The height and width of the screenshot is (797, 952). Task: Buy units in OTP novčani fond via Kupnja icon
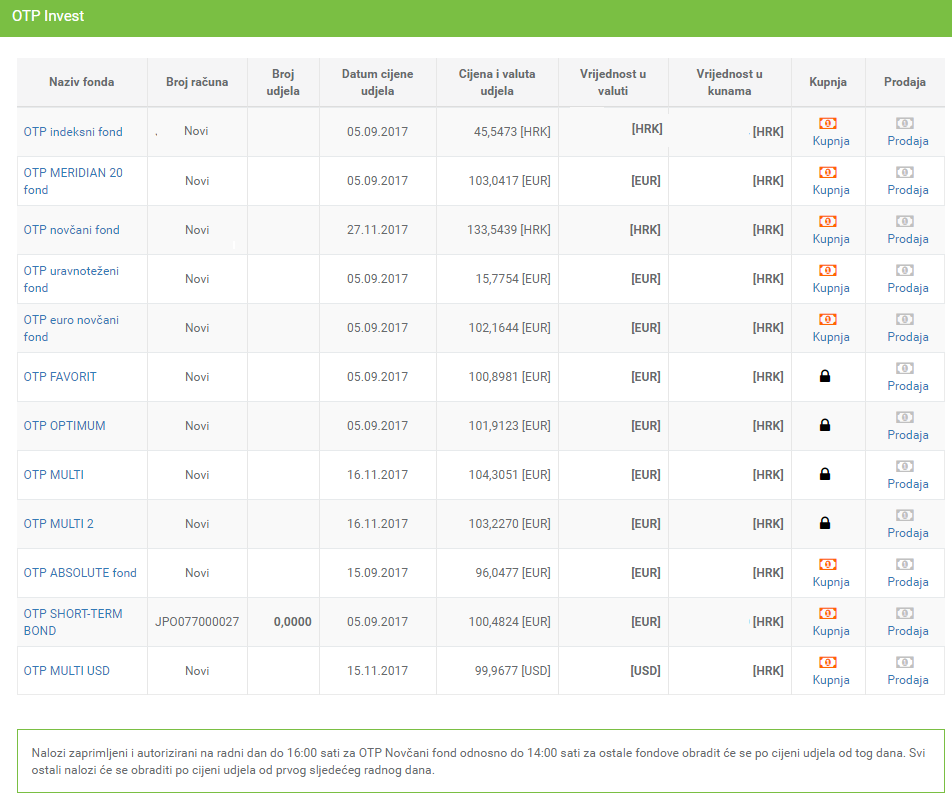pos(828,222)
